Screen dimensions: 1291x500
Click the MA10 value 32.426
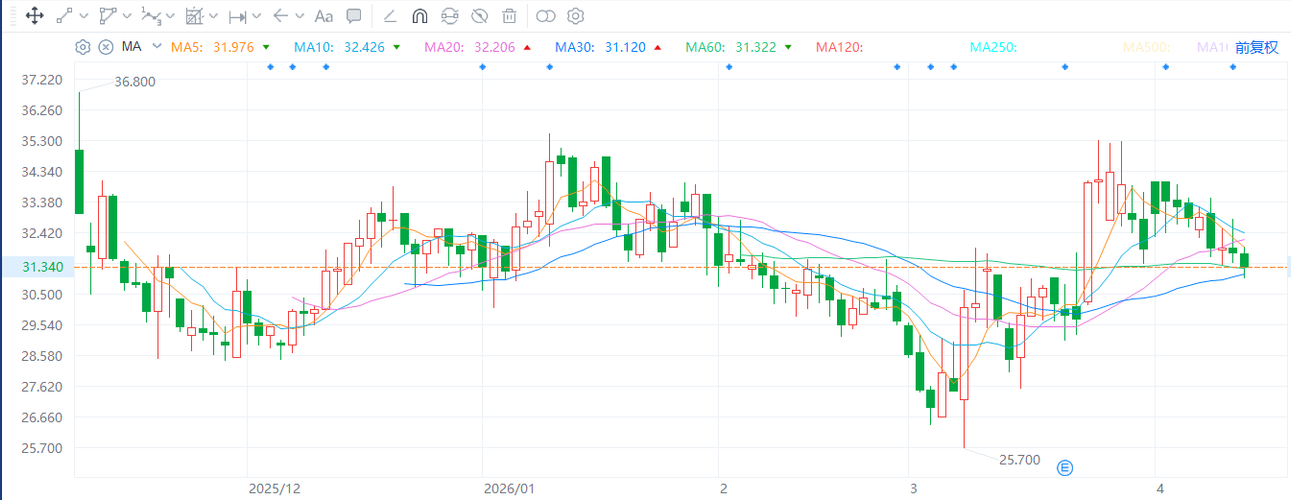click(366, 47)
